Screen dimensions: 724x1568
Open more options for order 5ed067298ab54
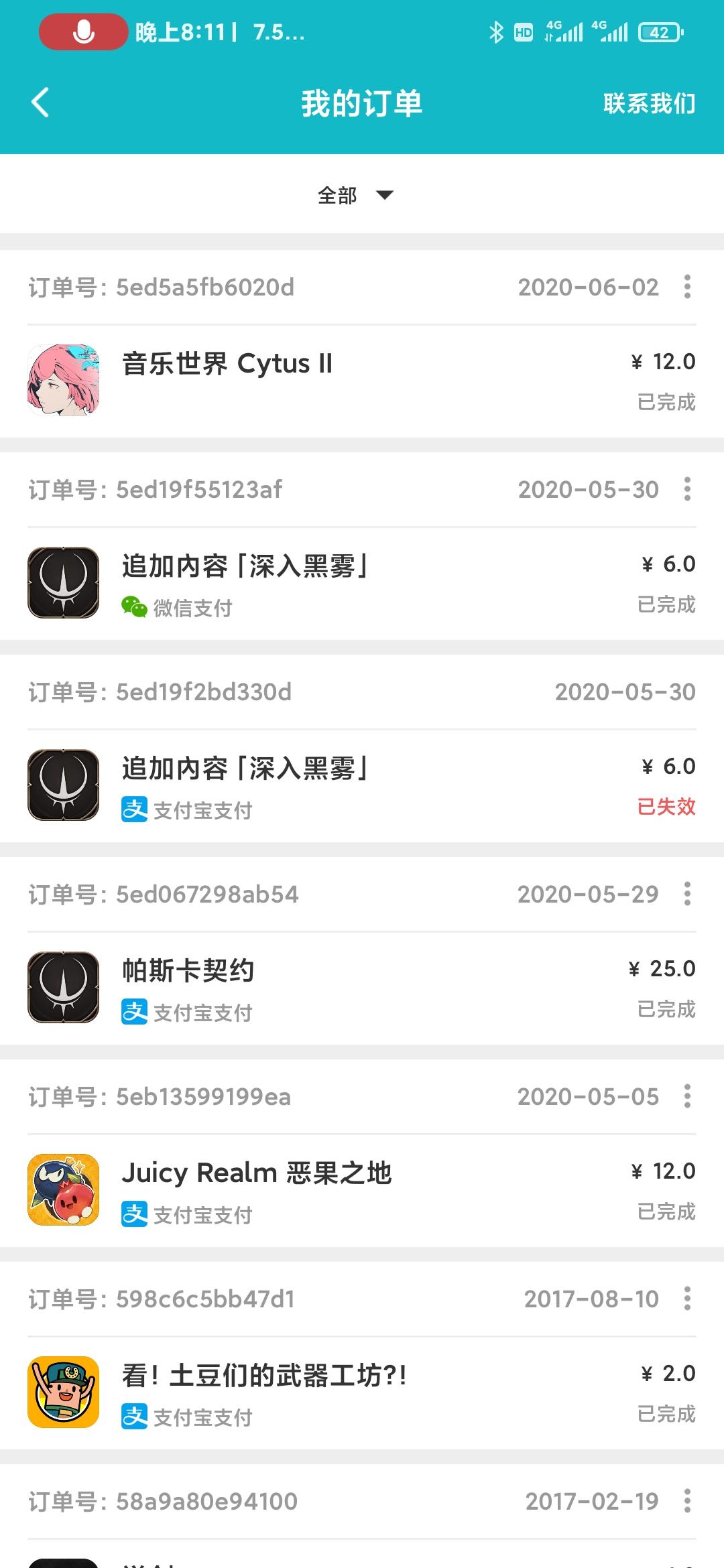click(x=687, y=894)
